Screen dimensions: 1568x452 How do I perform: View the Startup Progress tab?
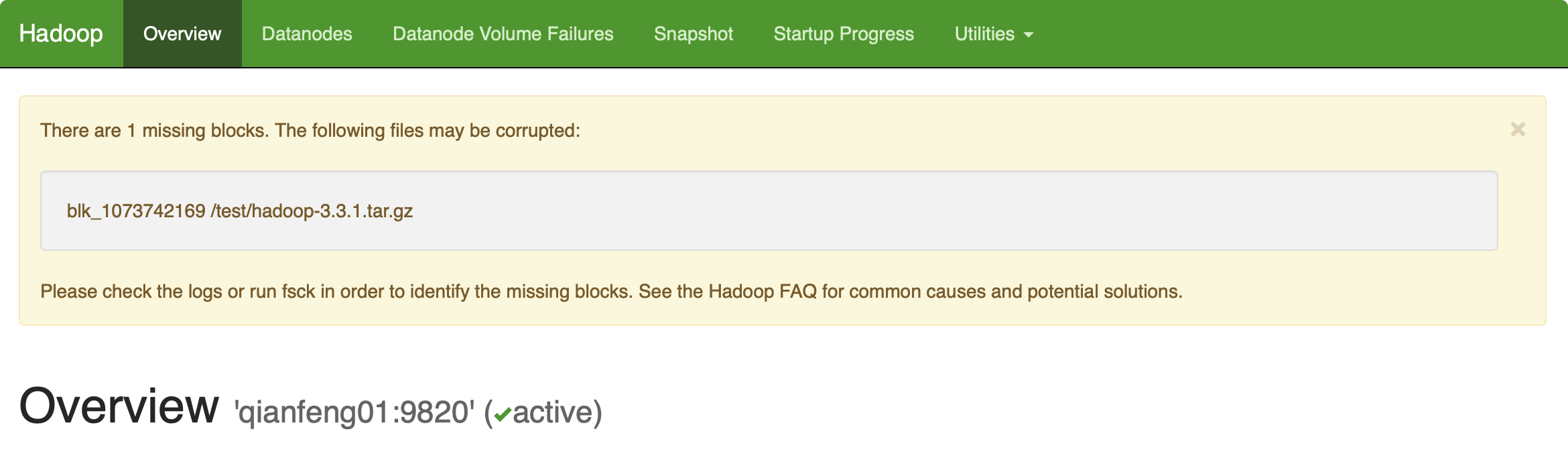pos(844,34)
